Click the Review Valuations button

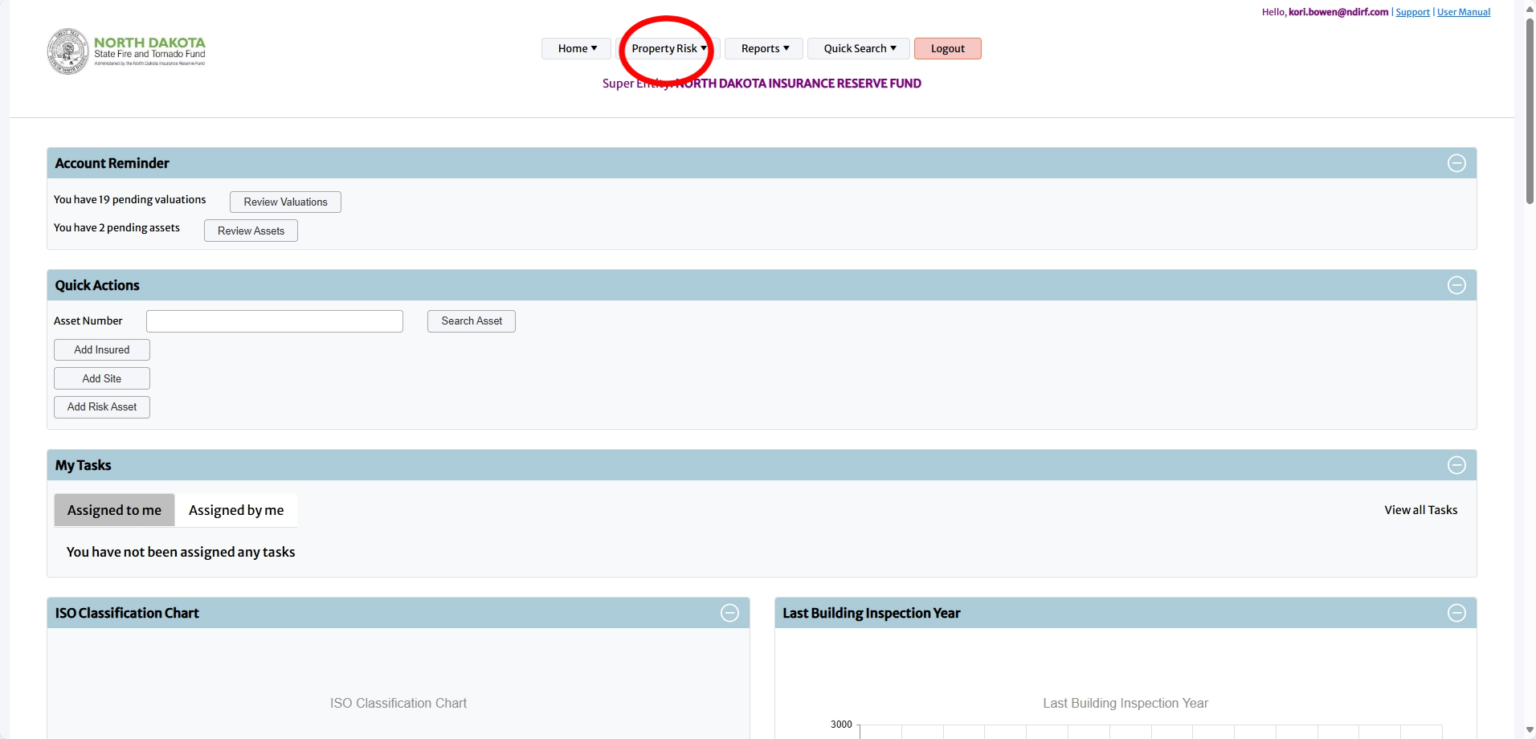pyautogui.click(x=284, y=201)
